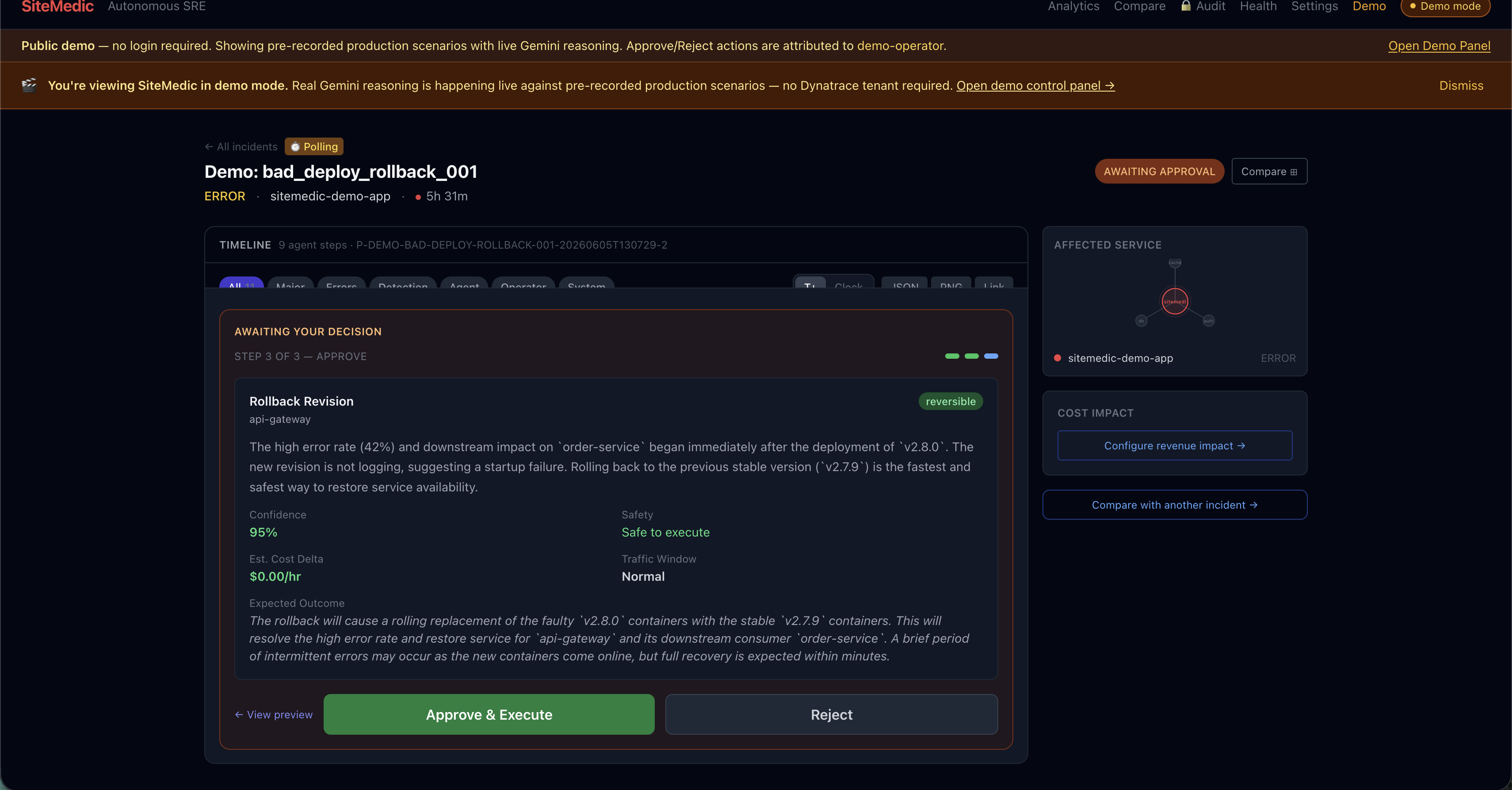This screenshot has width=1512, height=790.
Task: Reject the rollback action
Action: (831, 715)
